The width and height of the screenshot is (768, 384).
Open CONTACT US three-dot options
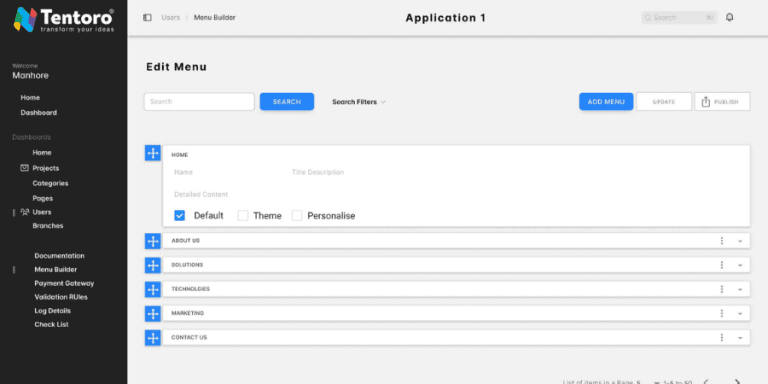point(721,337)
